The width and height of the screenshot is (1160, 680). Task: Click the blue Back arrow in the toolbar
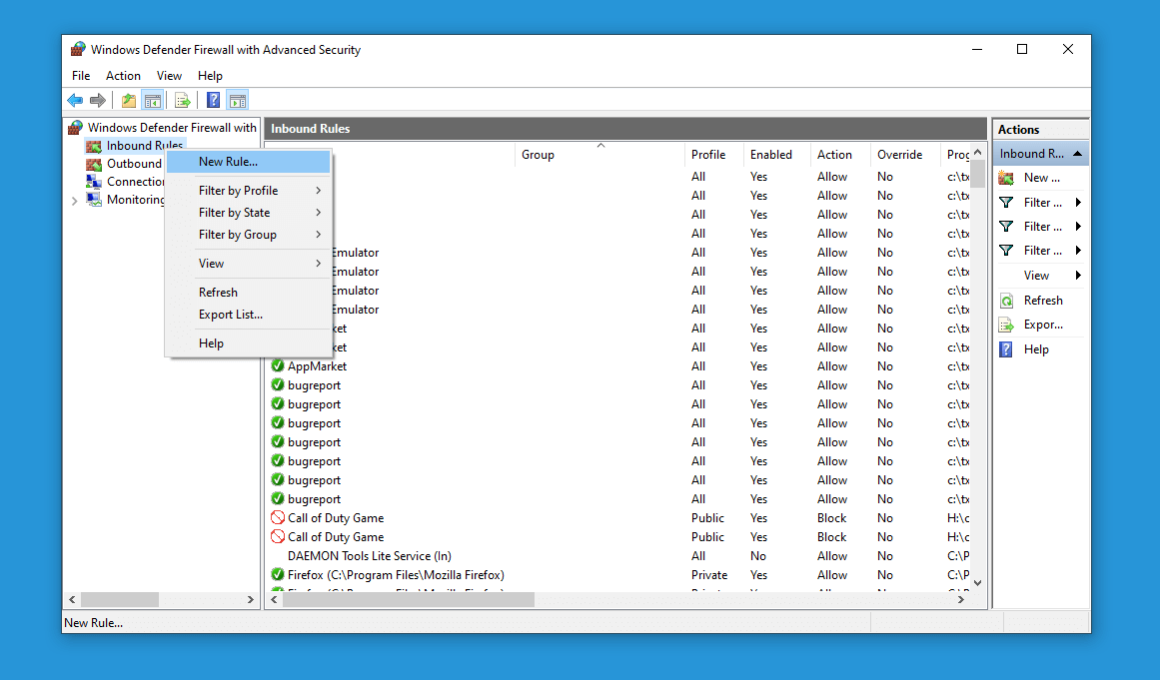click(x=75, y=101)
